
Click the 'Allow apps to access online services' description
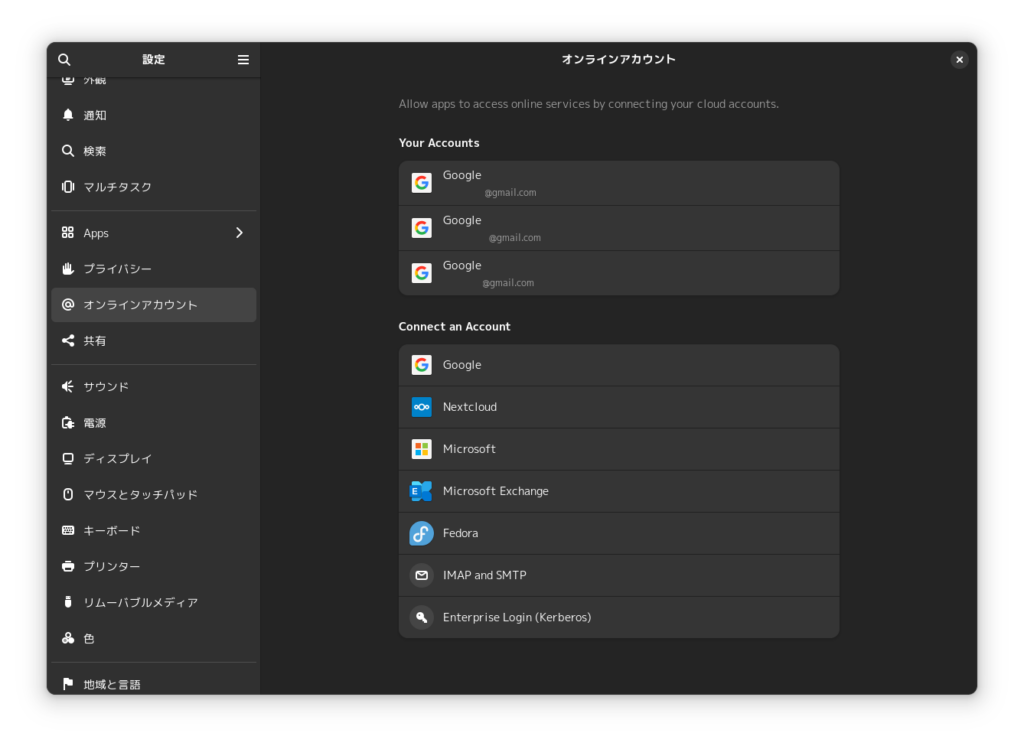tap(588, 104)
